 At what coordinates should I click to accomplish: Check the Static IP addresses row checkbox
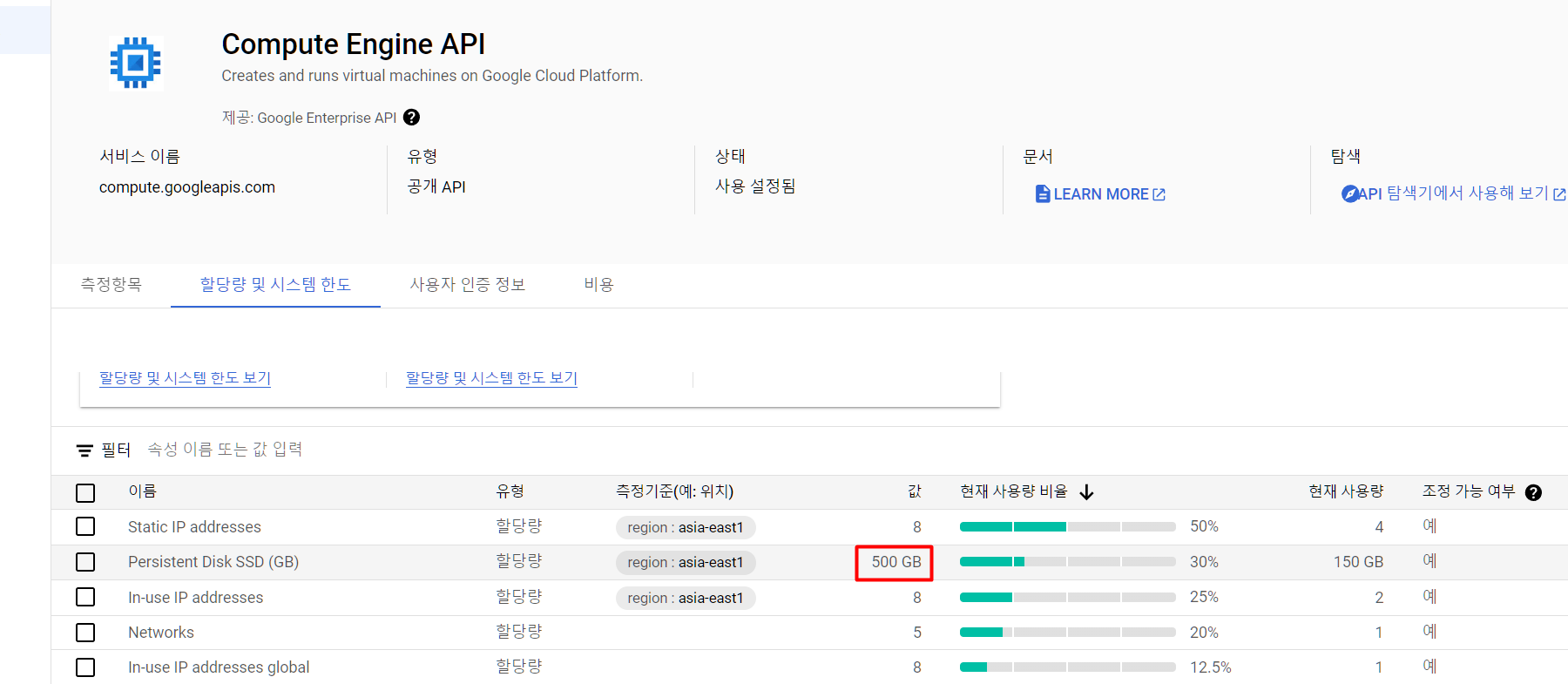85,526
